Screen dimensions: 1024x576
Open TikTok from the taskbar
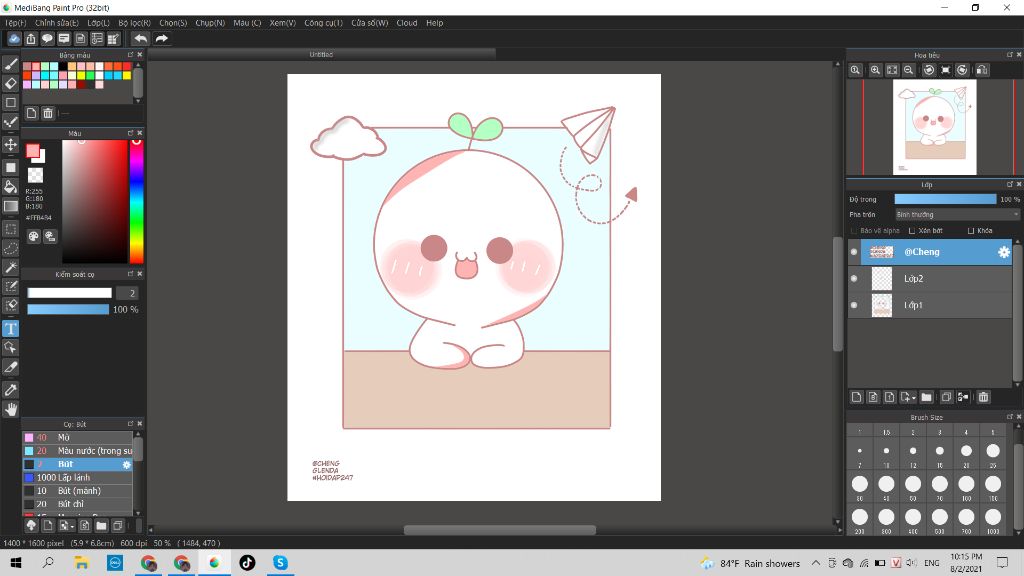[x=247, y=563]
